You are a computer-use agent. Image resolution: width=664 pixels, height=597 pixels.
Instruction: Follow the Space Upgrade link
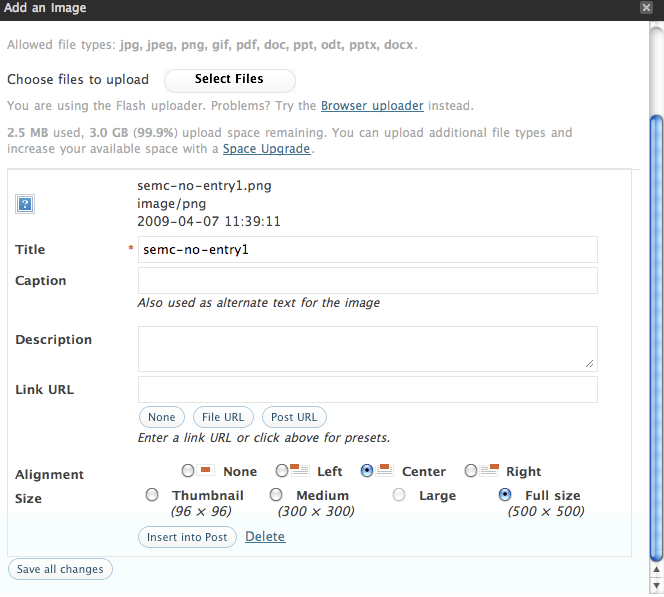[267, 149]
